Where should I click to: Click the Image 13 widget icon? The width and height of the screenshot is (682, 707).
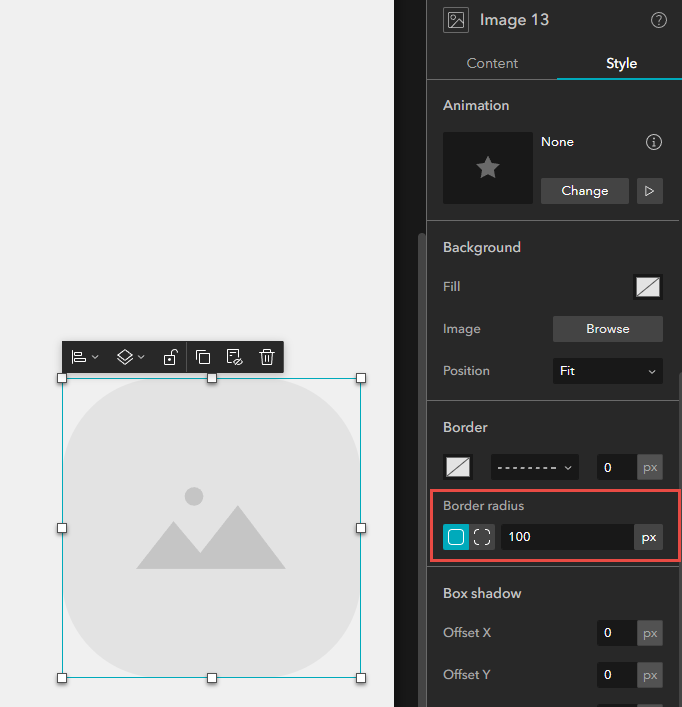pos(456,20)
